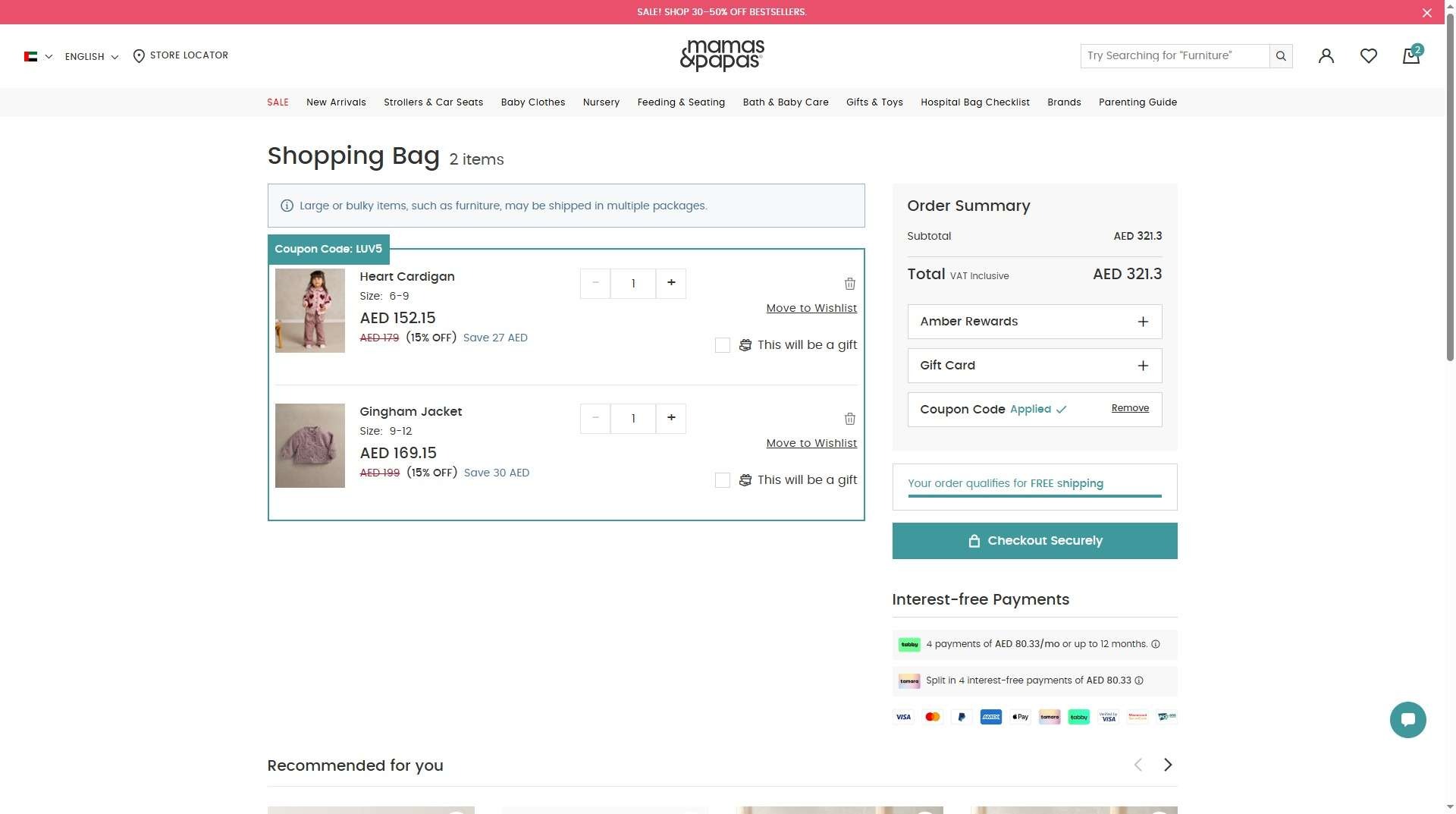Open the Store Locator link
1456x814 pixels.
(180, 55)
